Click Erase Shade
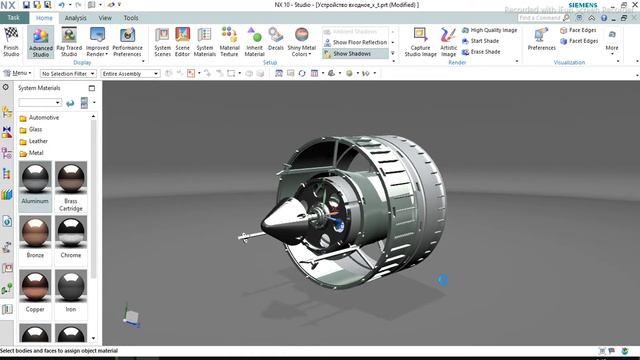Screen dimensions: 640x360 (481, 52)
